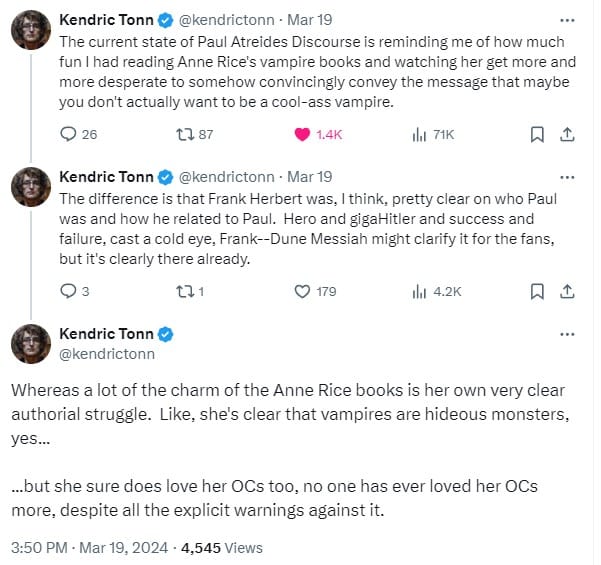View analytics showing 71K views
This screenshot has height=565, width=601.
tap(433, 135)
